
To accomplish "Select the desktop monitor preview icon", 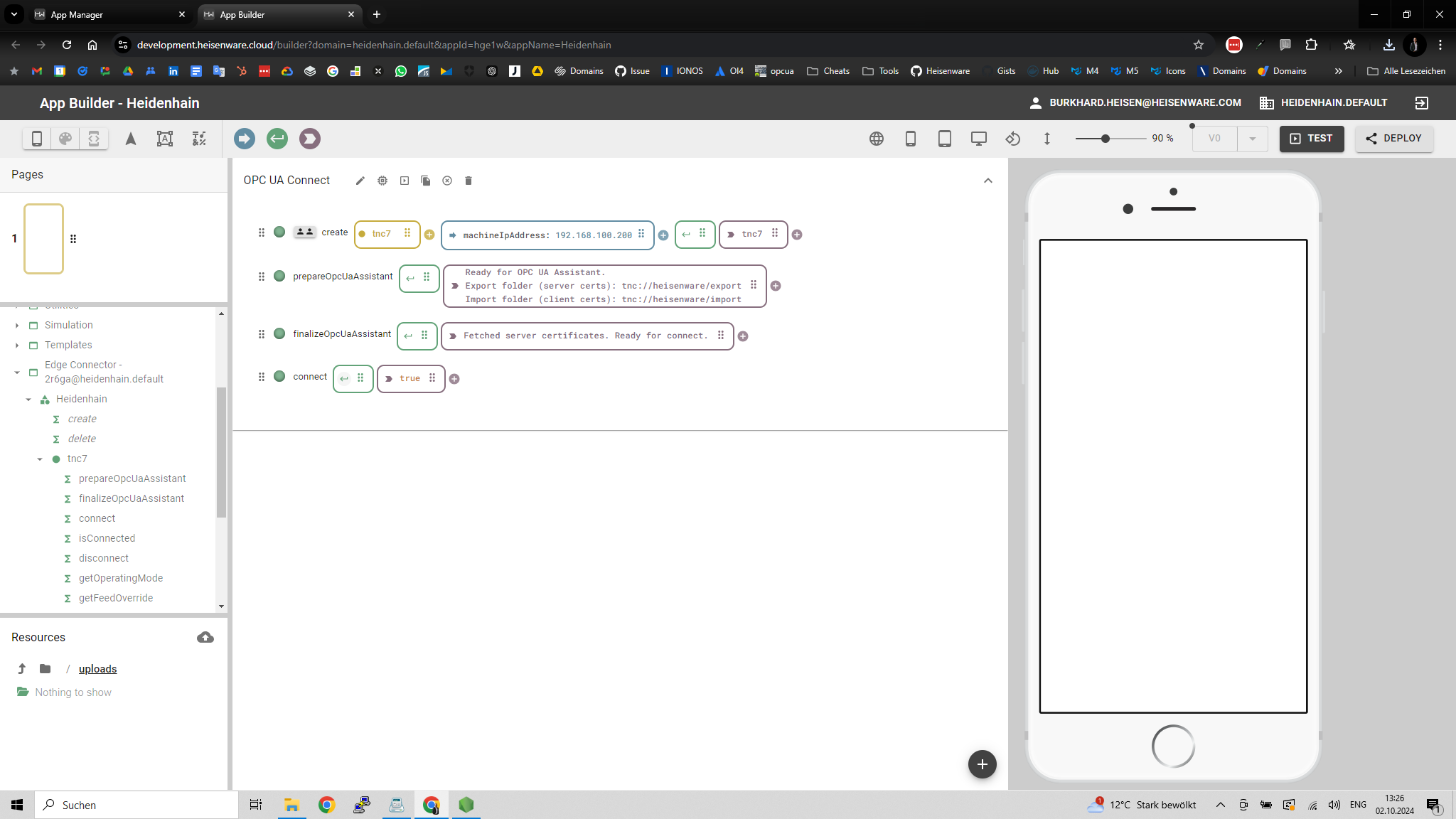I will (x=979, y=139).
